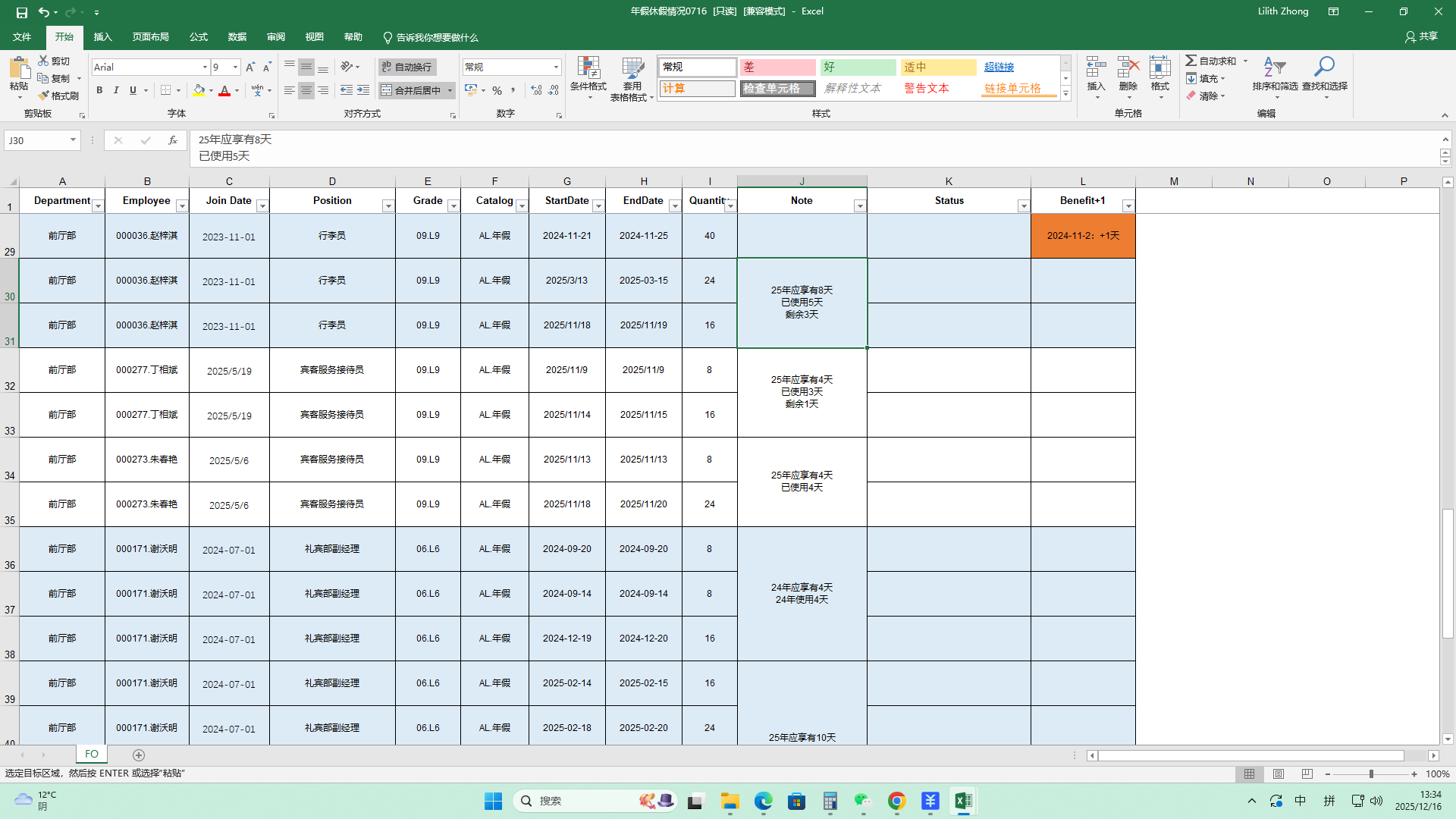The image size is (1456, 819).
Task: Click the zoom slider handle
Action: coord(1370,774)
